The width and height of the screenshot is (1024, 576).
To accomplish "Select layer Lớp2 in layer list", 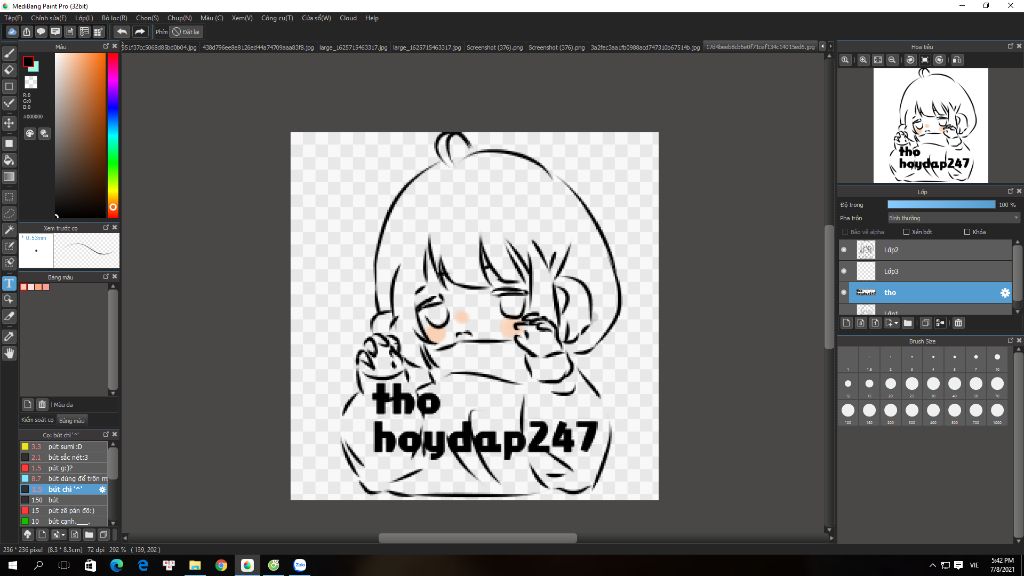I will (925, 249).
